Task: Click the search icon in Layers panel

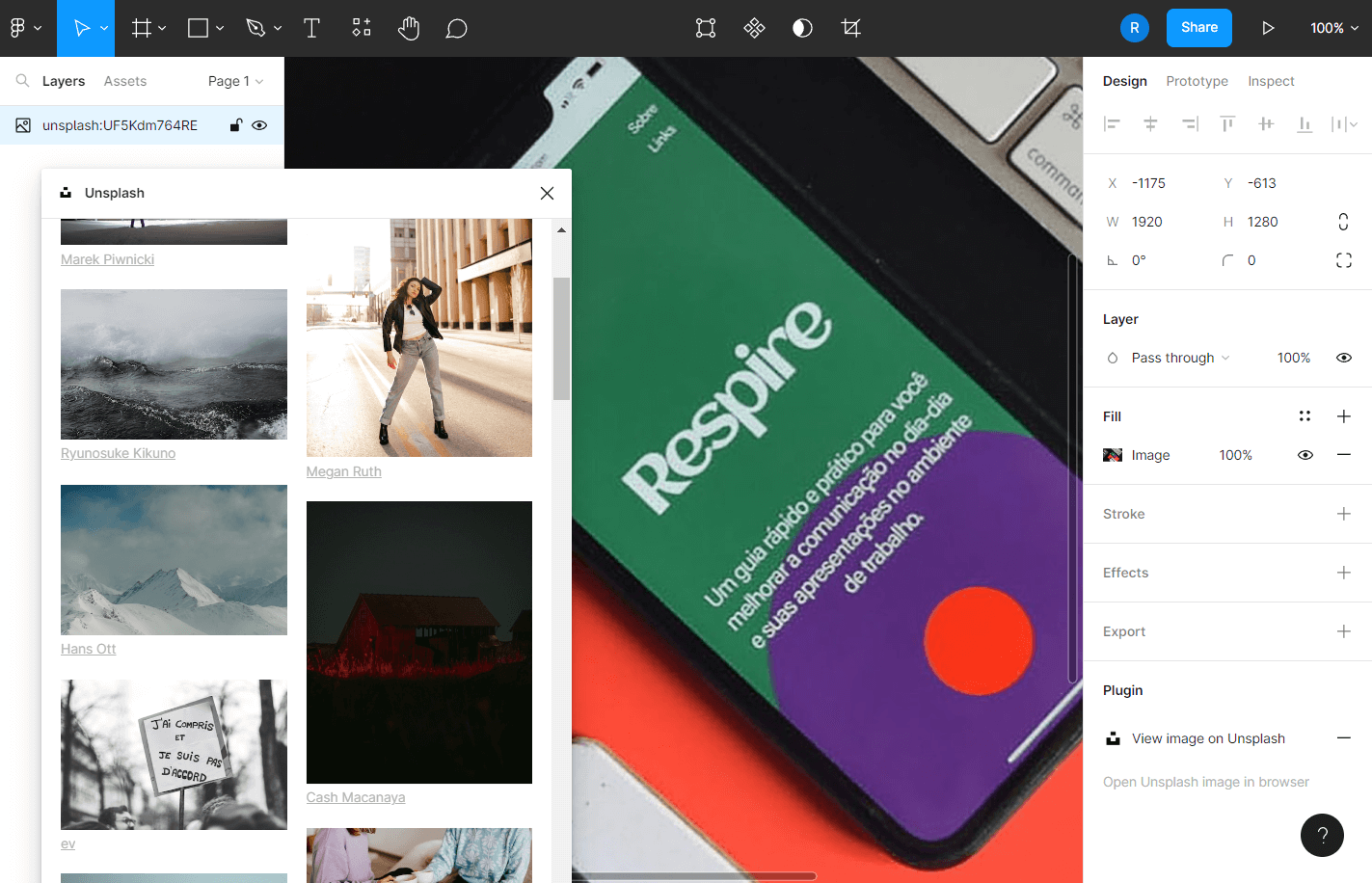Action: [22, 81]
